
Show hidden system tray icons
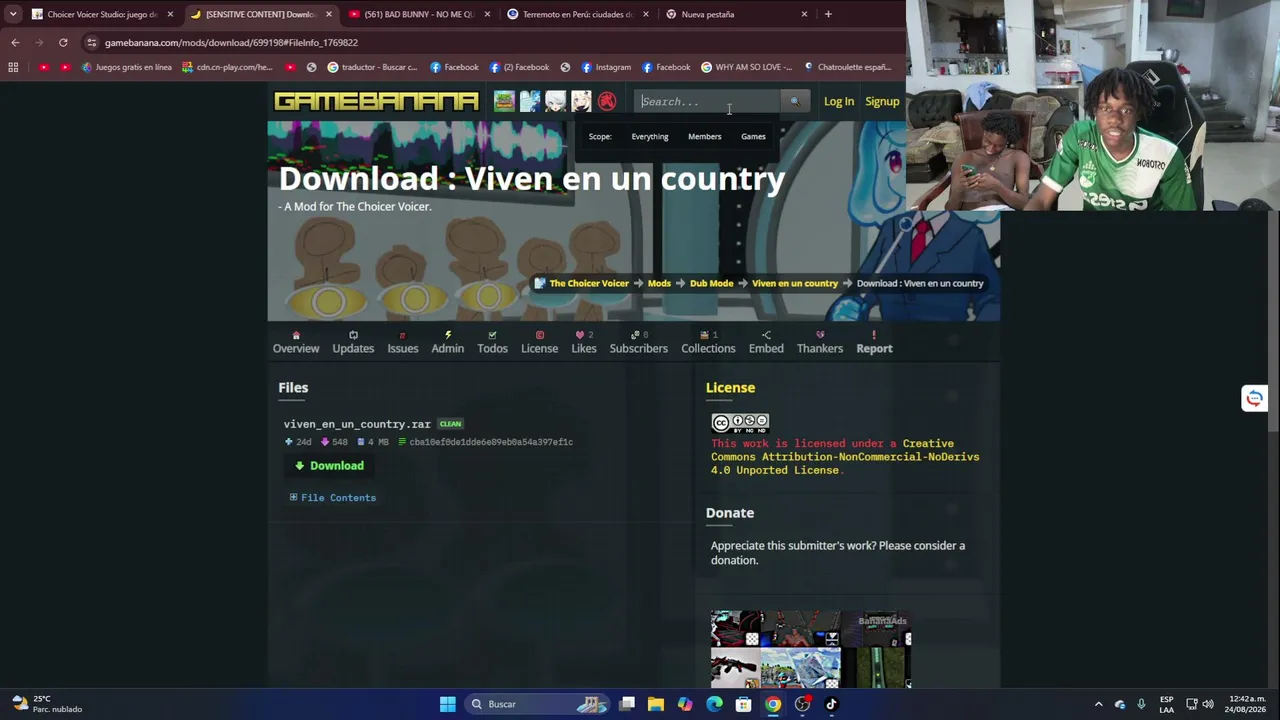point(1098,704)
